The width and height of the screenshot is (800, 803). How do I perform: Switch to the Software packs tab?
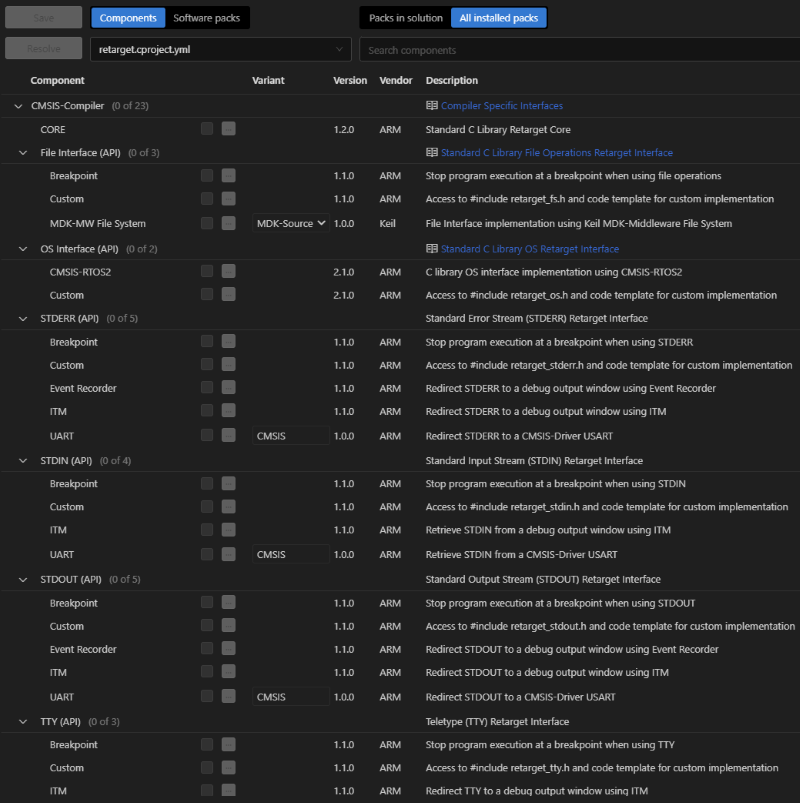207,18
